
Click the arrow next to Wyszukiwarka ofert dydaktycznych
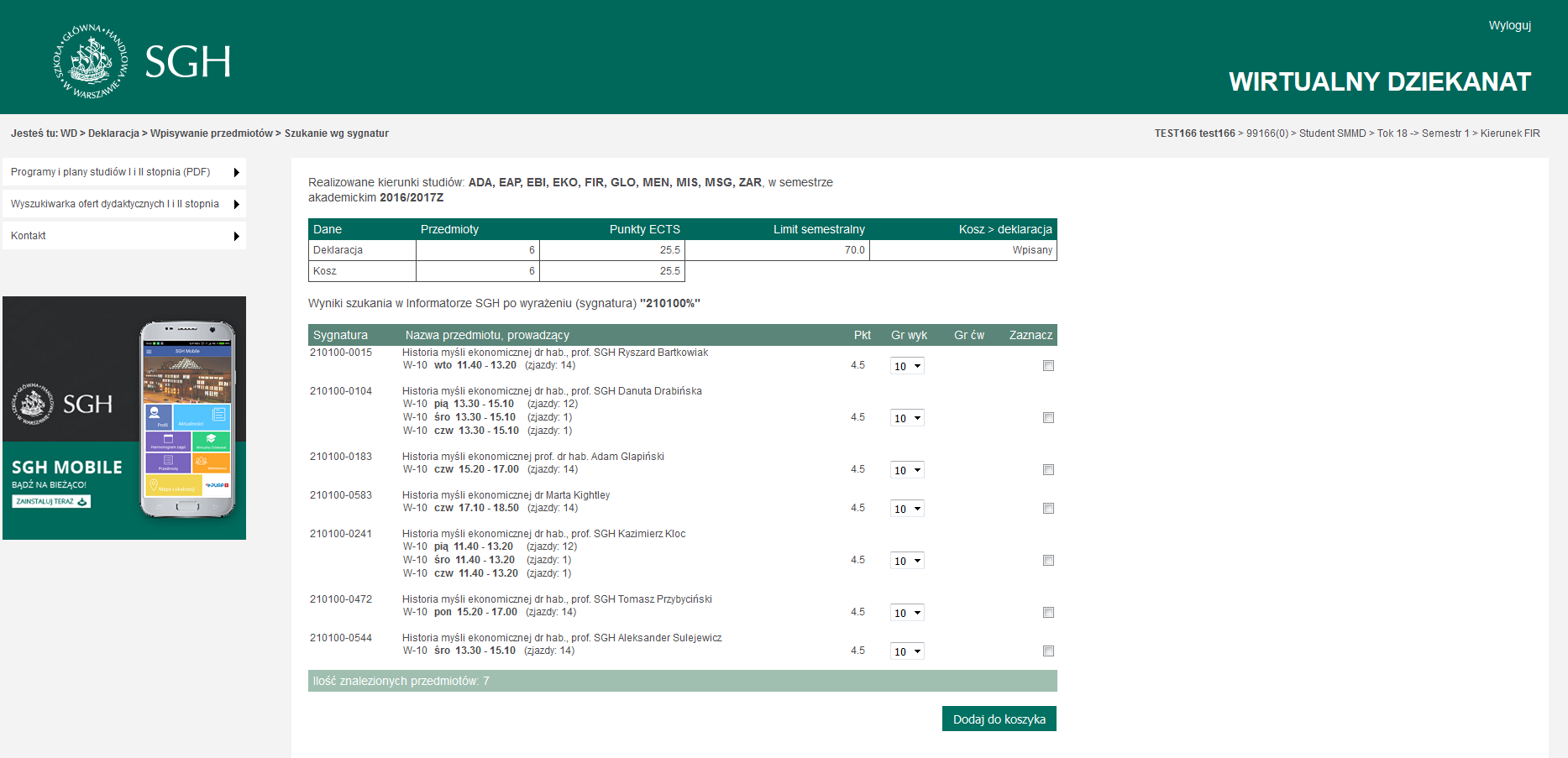(x=237, y=204)
